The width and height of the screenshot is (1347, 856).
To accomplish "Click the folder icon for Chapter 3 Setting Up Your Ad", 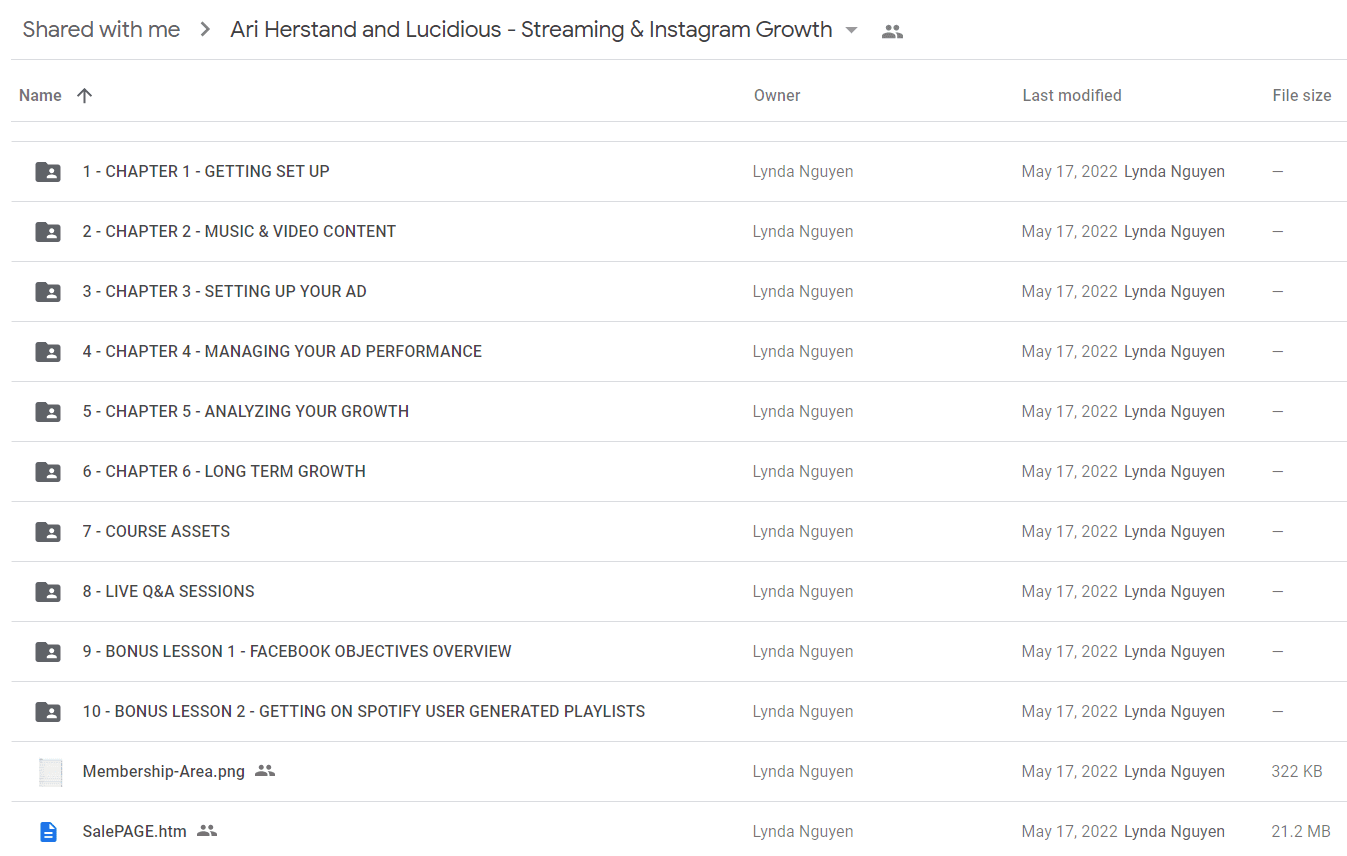I will tap(48, 292).
